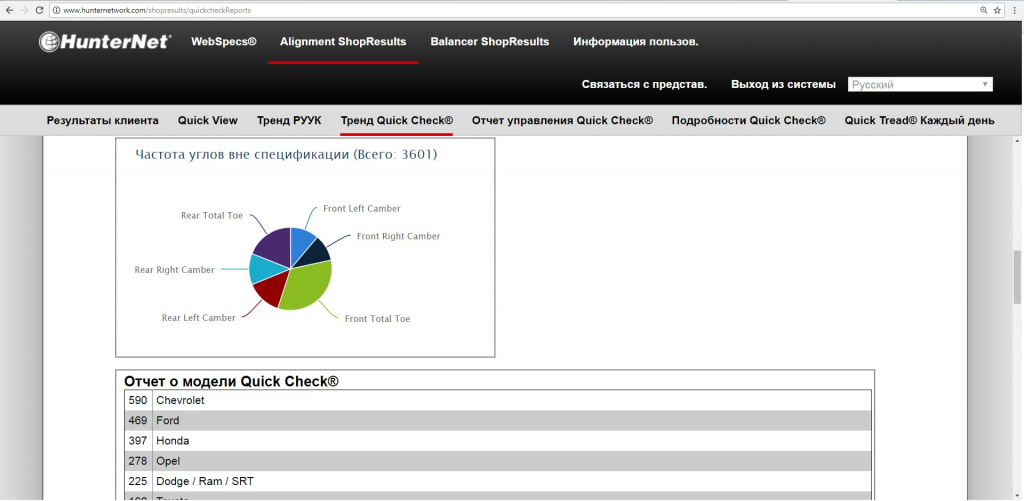This screenshot has width=1024, height=501.
Task: Click the purple Rear Total Toe pie slice
Action: point(276,245)
